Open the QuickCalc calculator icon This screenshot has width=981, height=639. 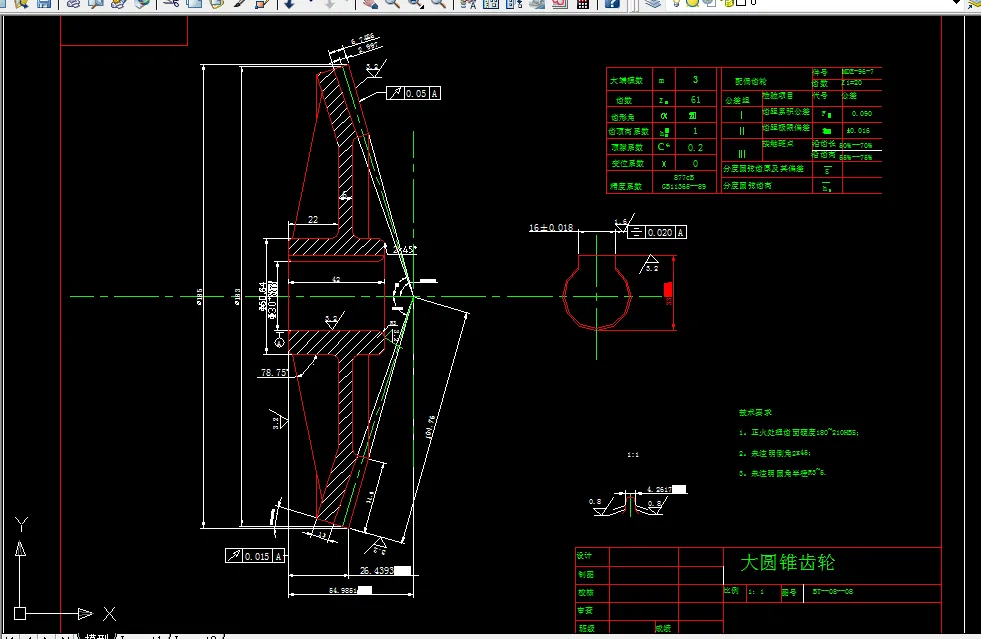(x=582, y=3)
